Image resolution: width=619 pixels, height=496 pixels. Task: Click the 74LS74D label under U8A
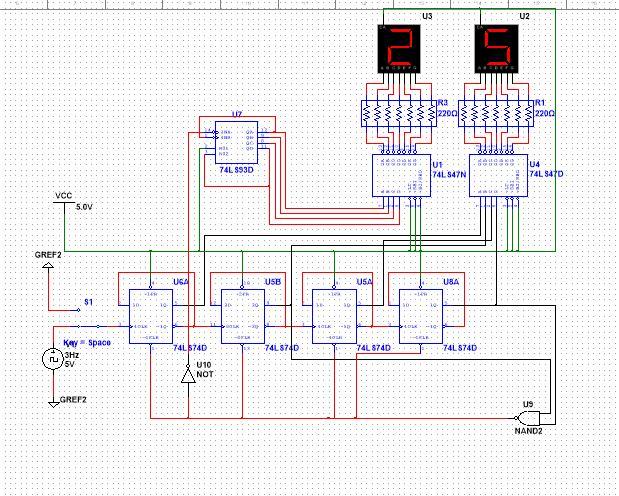pyautogui.click(x=460, y=348)
